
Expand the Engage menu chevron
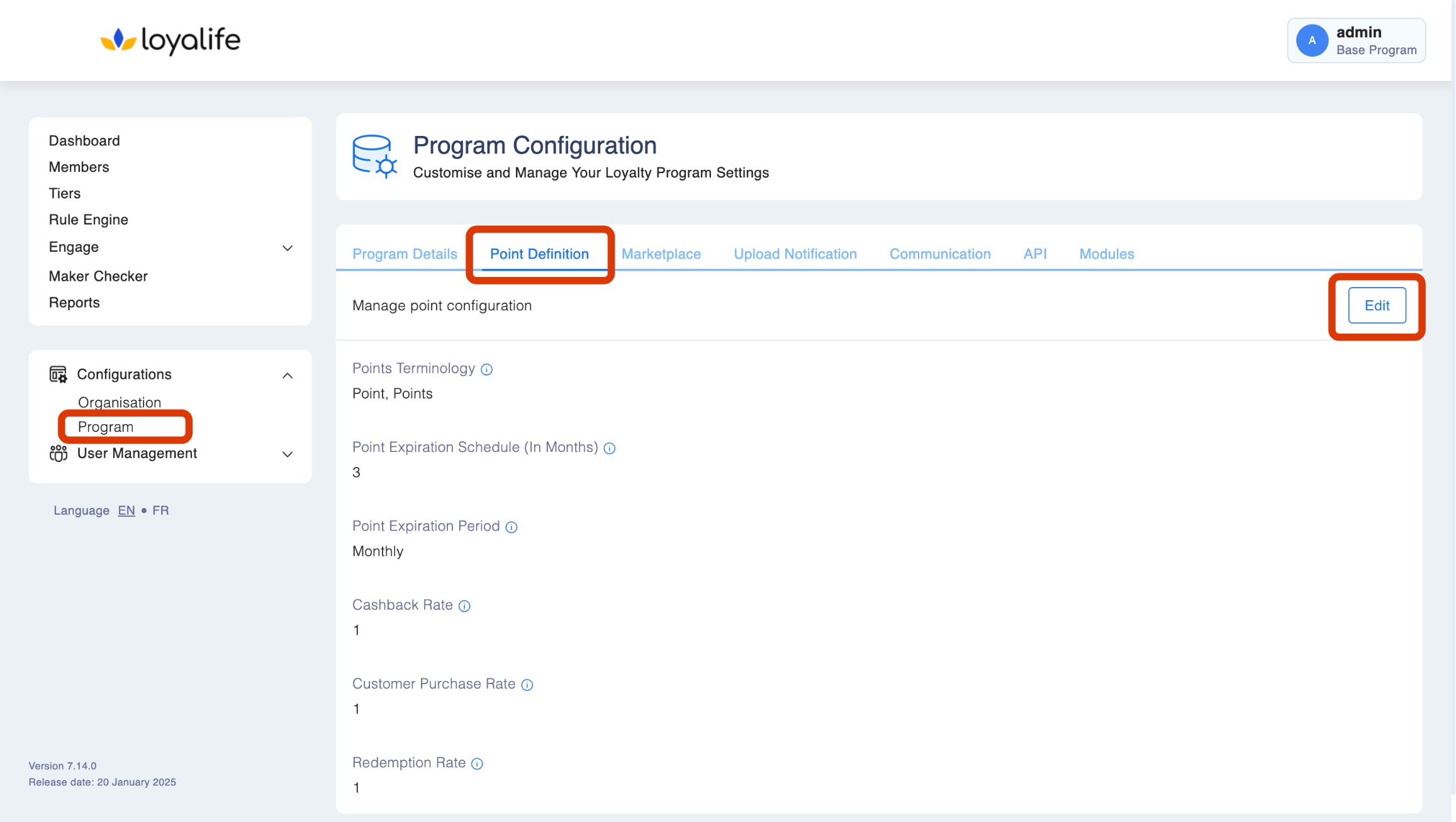pyautogui.click(x=288, y=248)
